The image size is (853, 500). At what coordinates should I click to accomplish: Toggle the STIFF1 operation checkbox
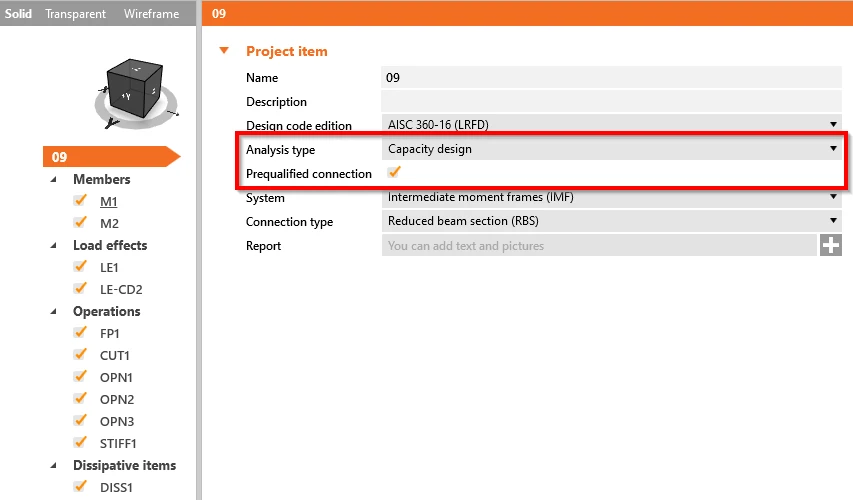pos(81,443)
